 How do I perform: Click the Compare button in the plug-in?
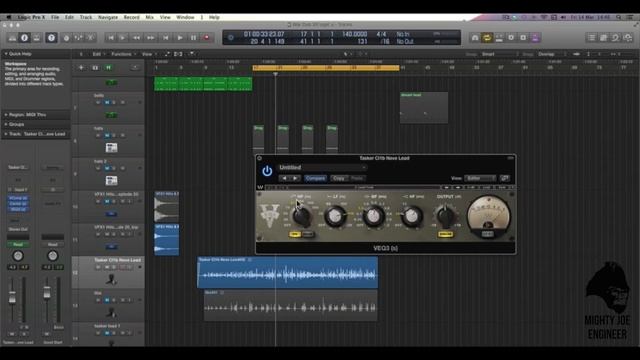[x=315, y=178]
